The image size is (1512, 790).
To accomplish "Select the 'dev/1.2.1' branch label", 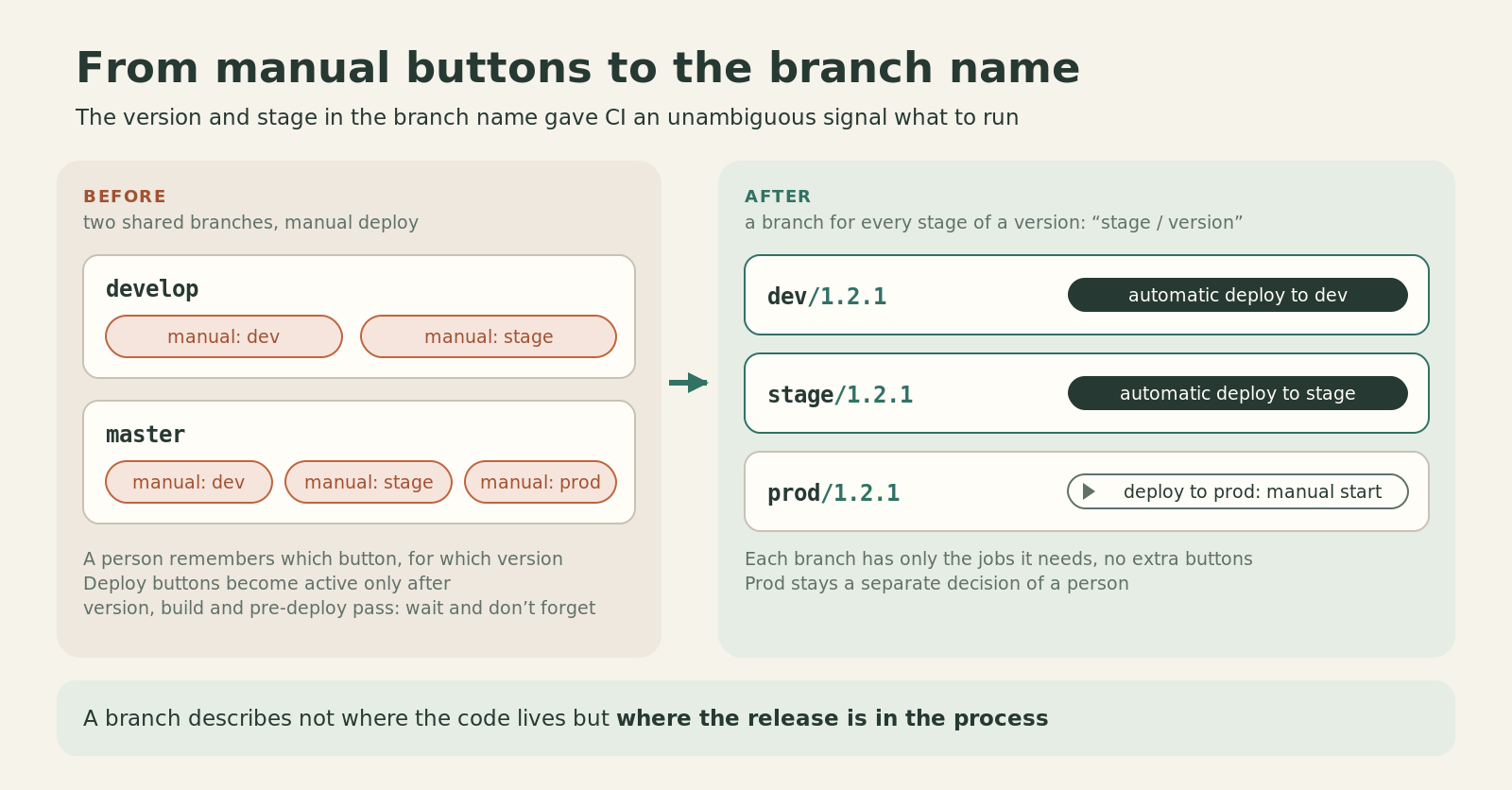I will (x=827, y=297).
